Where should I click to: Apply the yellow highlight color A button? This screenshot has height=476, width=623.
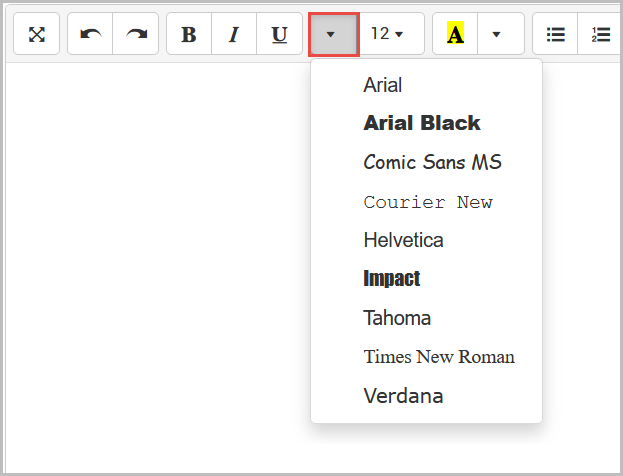pyautogui.click(x=455, y=34)
